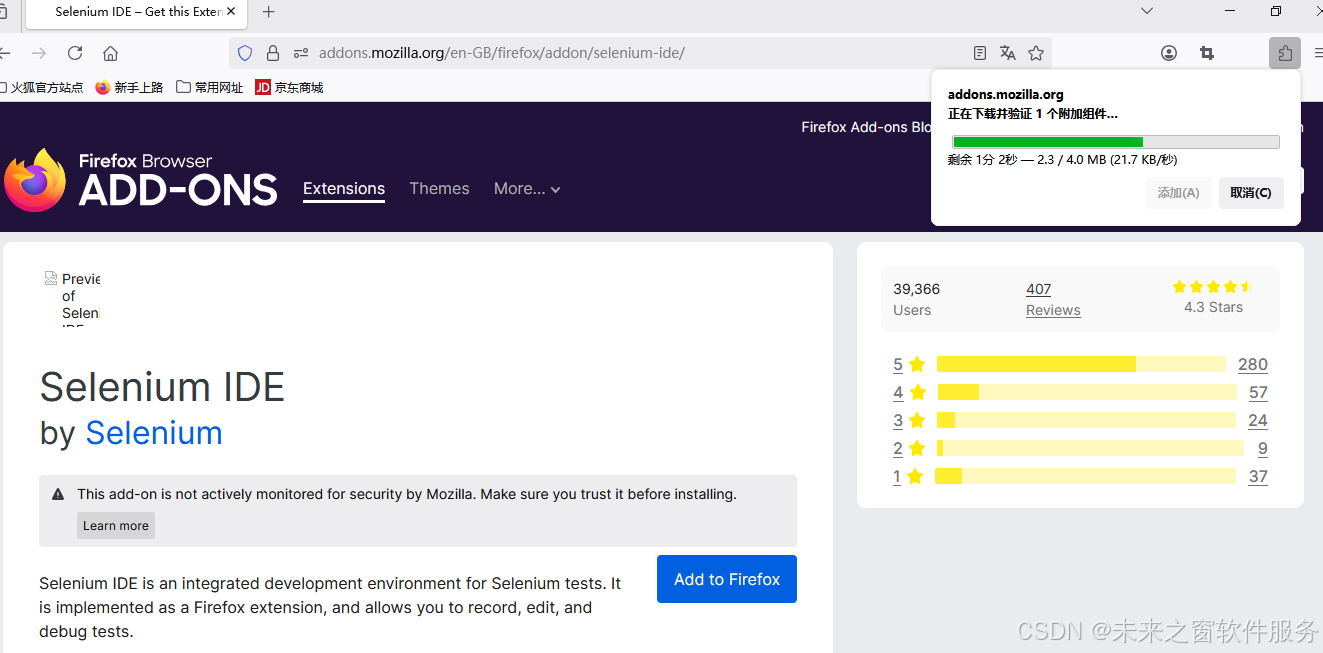
Task: Bookmark this page with the star
Action: pos(1036,53)
